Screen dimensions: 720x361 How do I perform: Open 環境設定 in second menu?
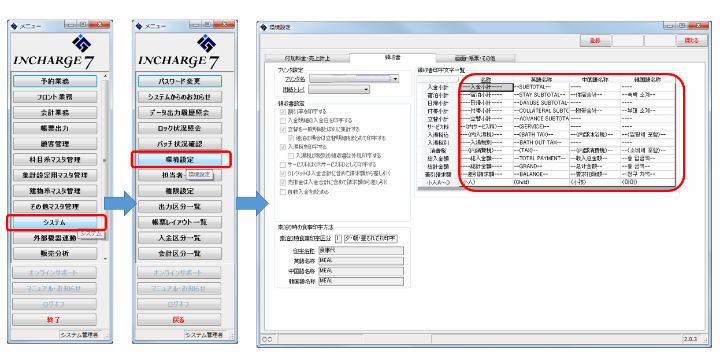point(180,159)
